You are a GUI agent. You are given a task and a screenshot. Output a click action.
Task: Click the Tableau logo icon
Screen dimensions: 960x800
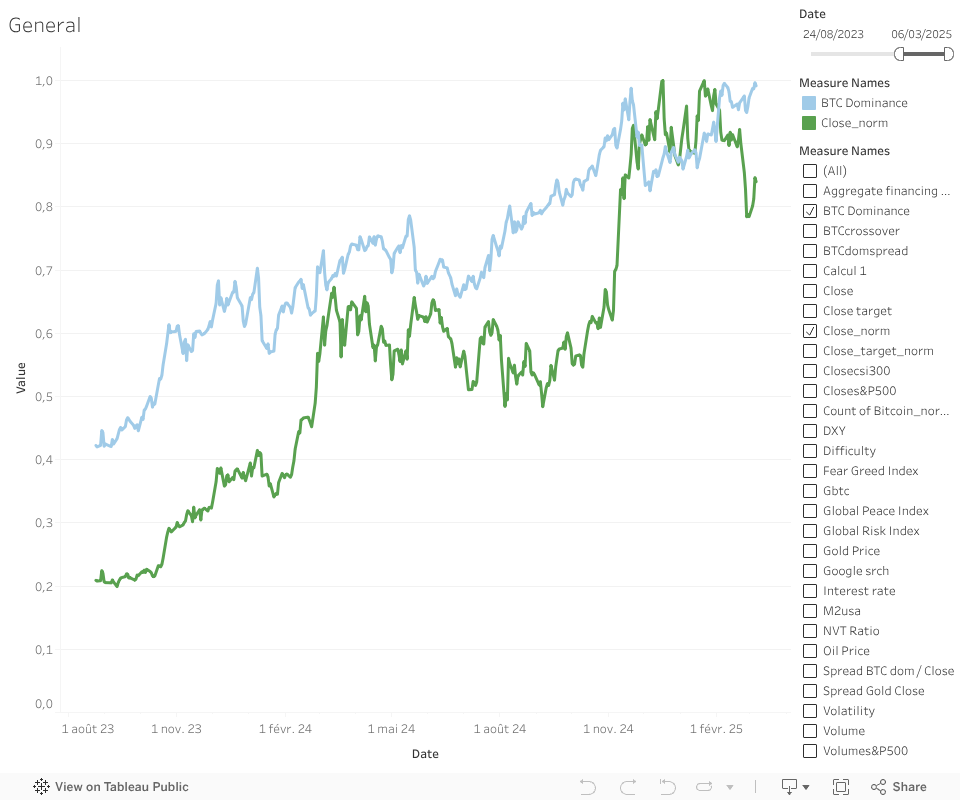coord(42,787)
